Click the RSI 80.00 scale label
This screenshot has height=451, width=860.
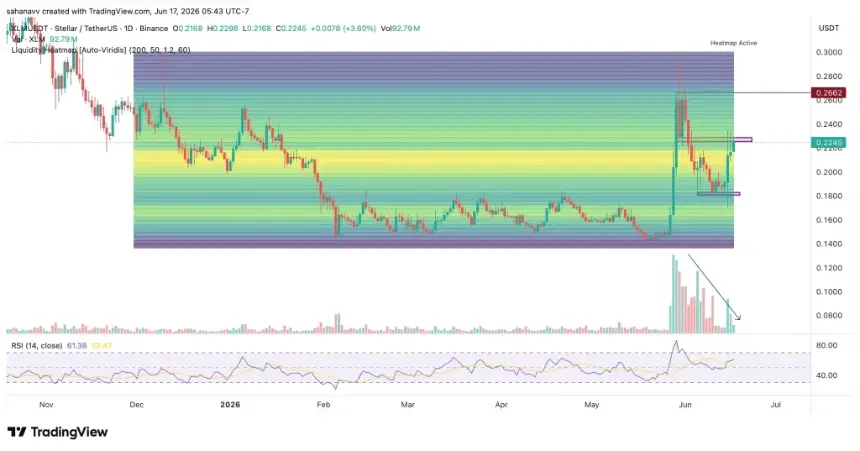point(827,345)
